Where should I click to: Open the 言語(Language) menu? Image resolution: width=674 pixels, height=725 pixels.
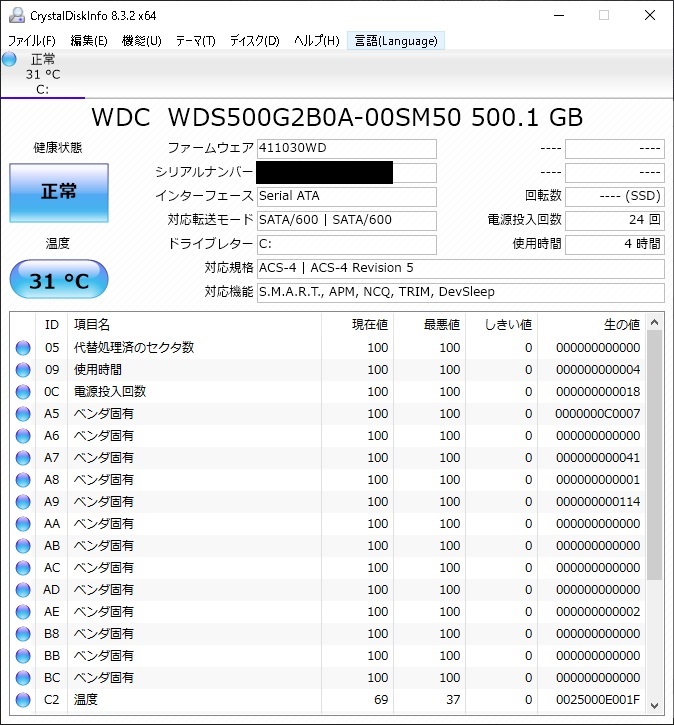click(396, 41)
